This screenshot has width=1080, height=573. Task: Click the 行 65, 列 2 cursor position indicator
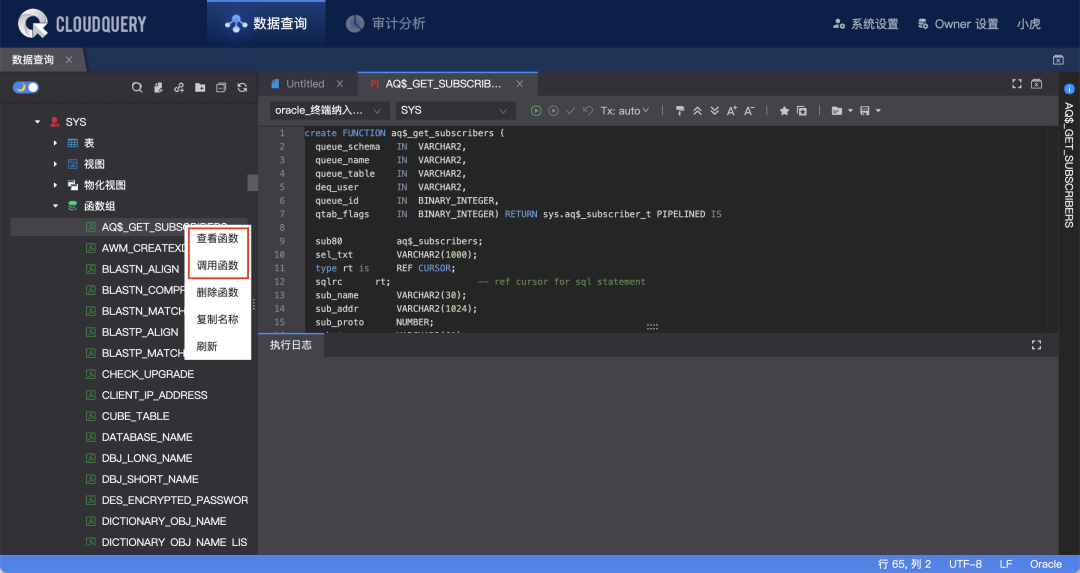[x=904, y=564]
